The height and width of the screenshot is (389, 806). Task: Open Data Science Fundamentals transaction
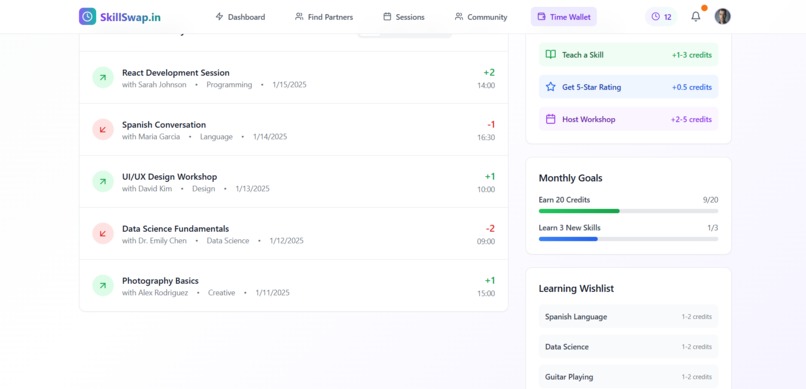point(294,233)
